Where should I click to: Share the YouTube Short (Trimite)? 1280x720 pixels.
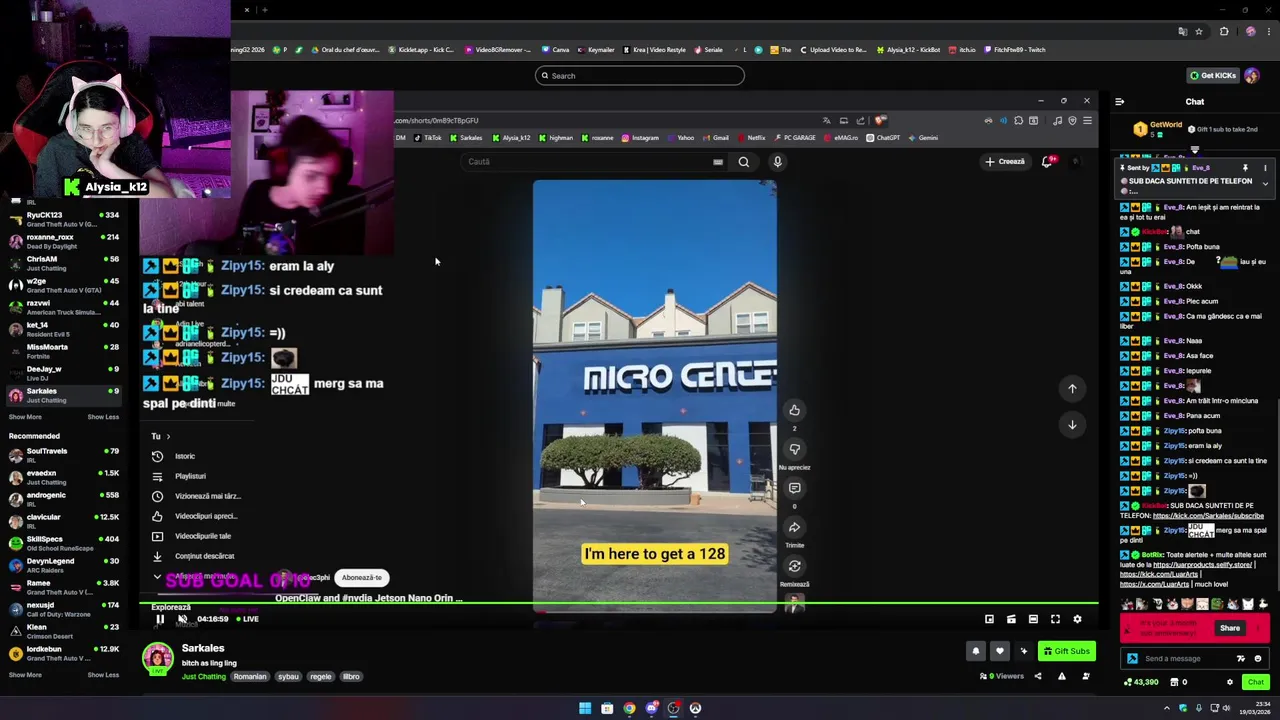[794, 527]
